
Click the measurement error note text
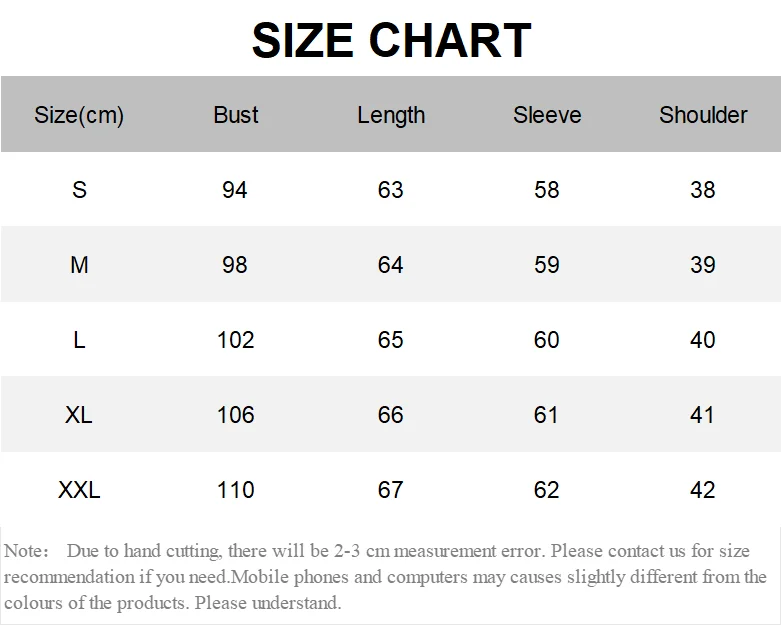point(385,577)
